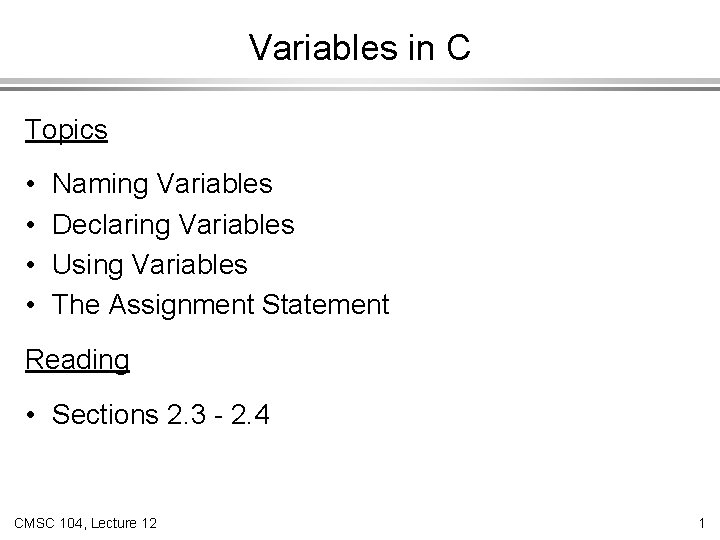Click the "Naming Variables" bullet text

point(161,184)
